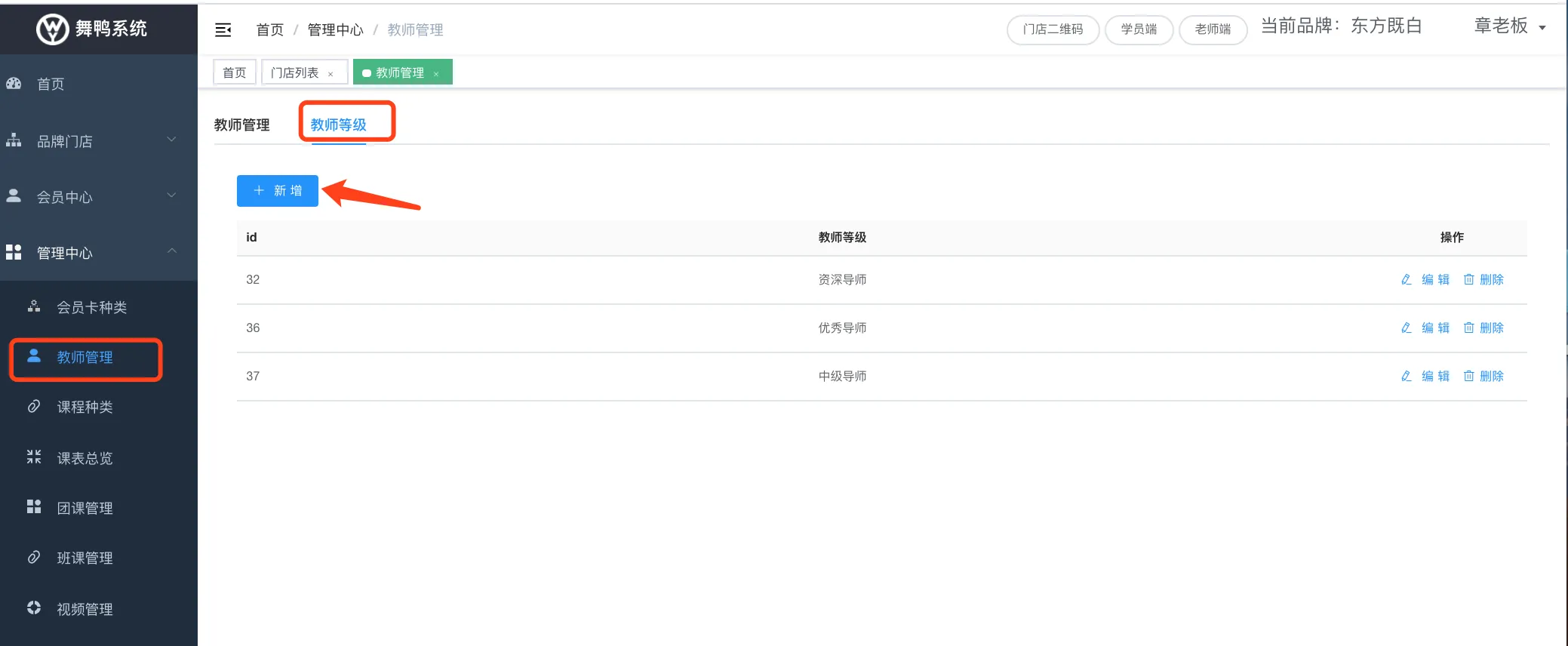
Task: Select the 首页 page tab
Action: [x=235, y=72]
